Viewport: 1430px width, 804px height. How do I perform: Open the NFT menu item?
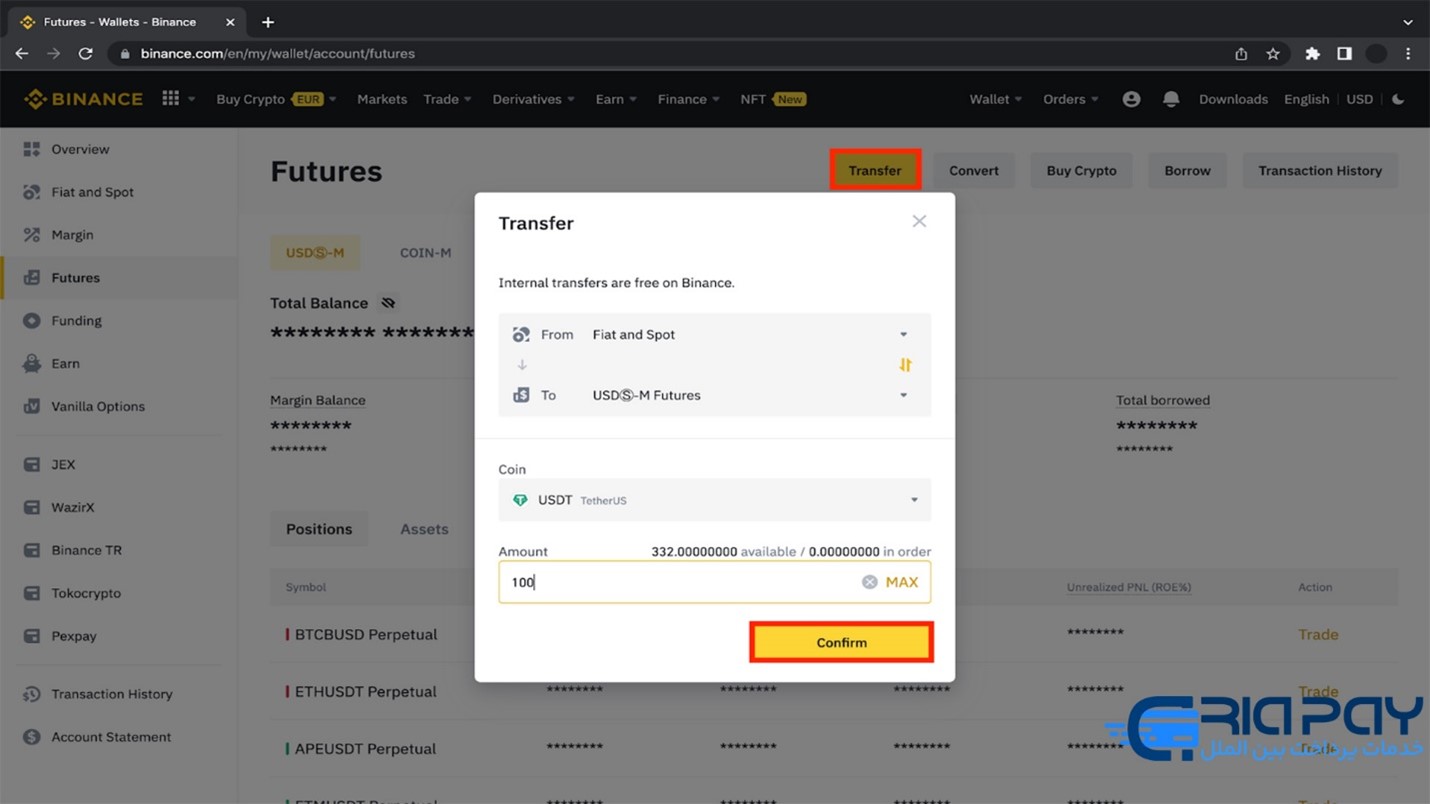pos(773,99)
